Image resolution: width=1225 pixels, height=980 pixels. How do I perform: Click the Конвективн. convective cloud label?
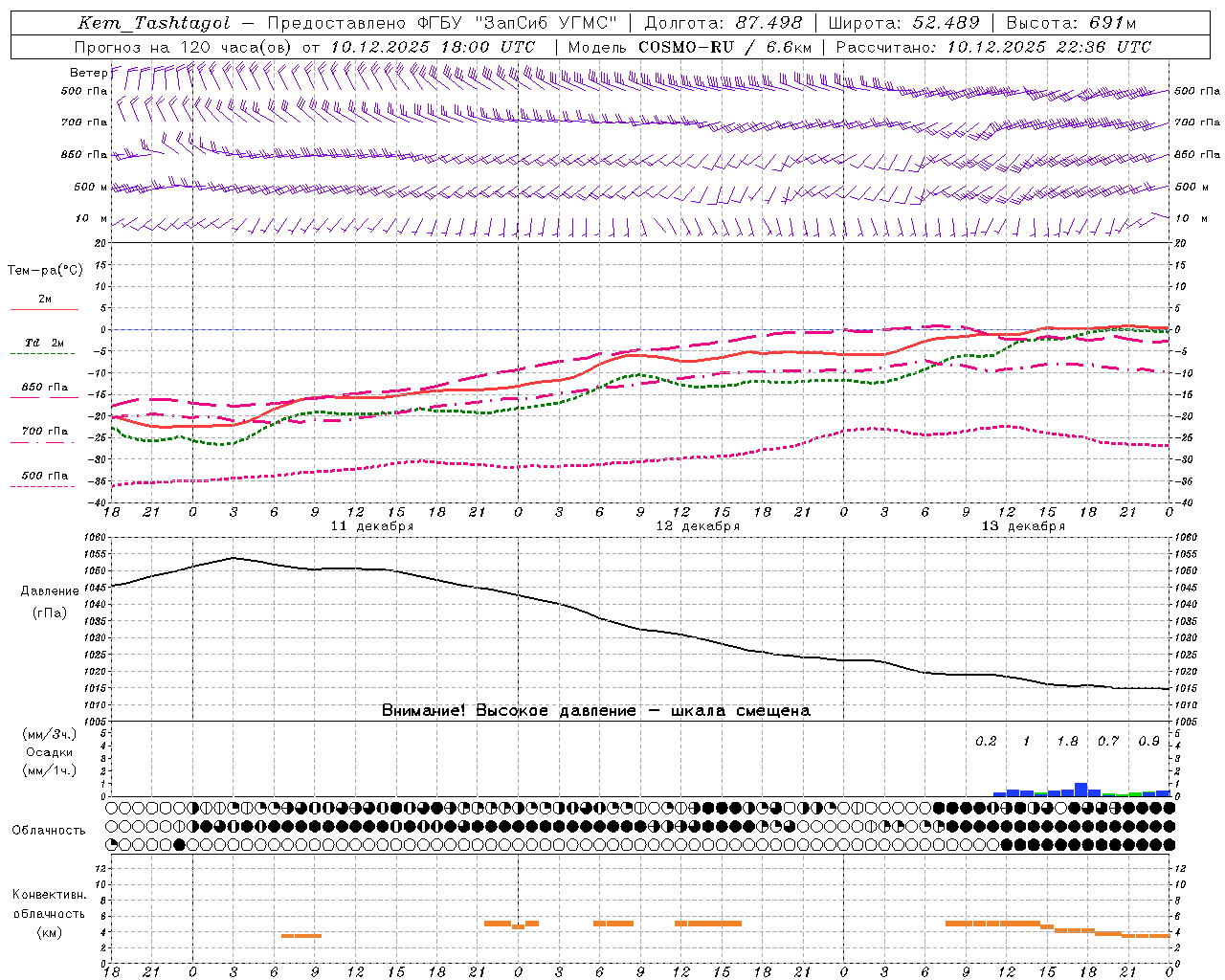pos(50,896)
